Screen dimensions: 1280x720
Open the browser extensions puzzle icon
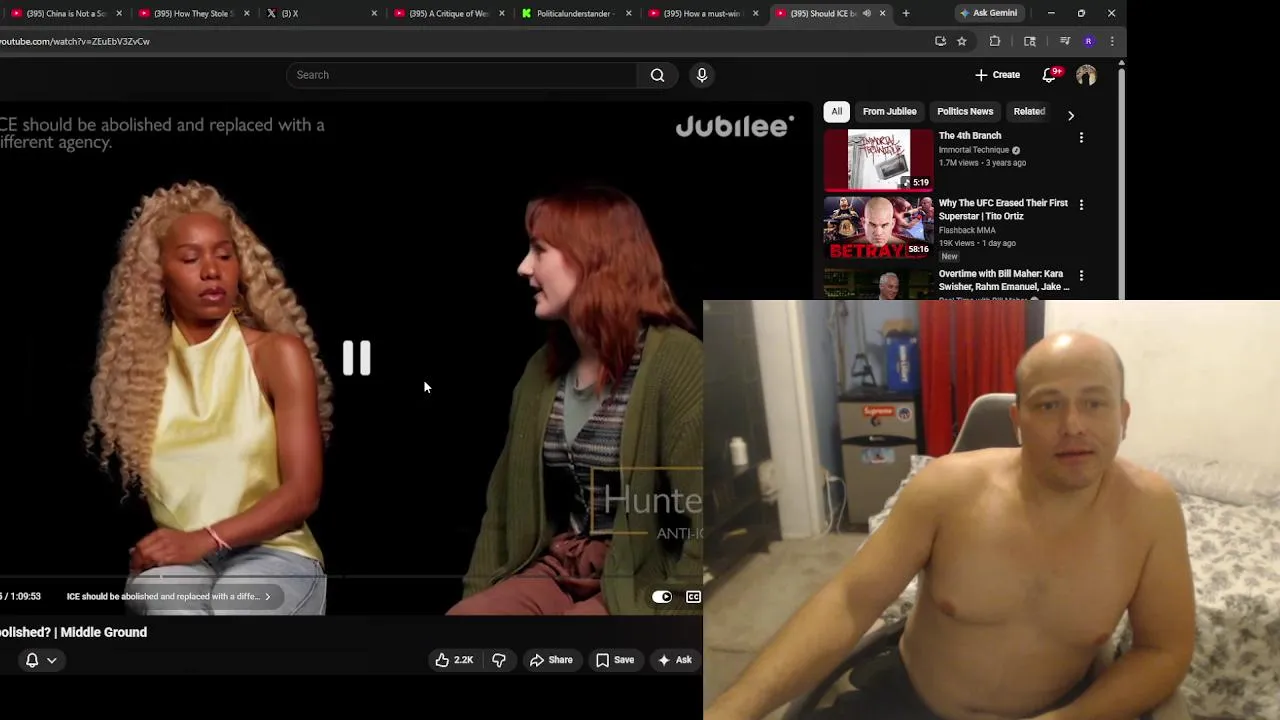pyautogui.click(x=995, y=41)
